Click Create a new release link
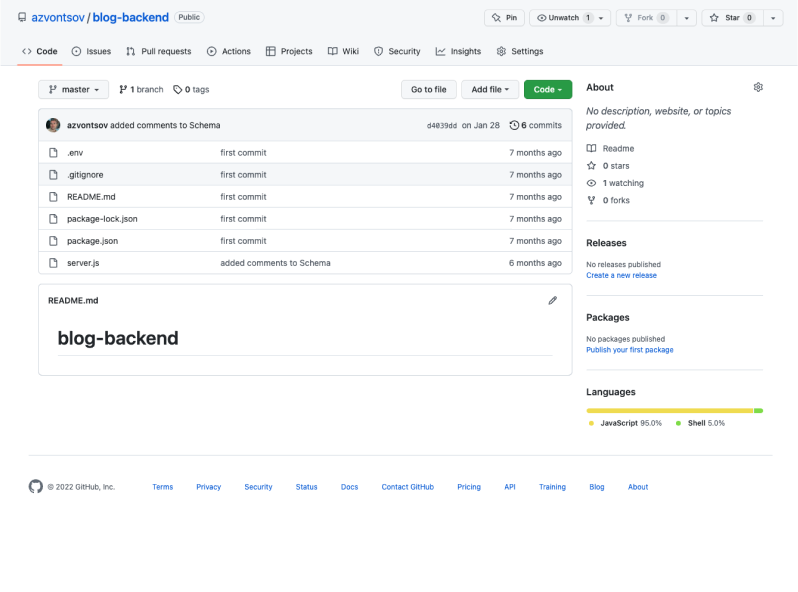This screenshot has width=798, height=592. [621, 275]
